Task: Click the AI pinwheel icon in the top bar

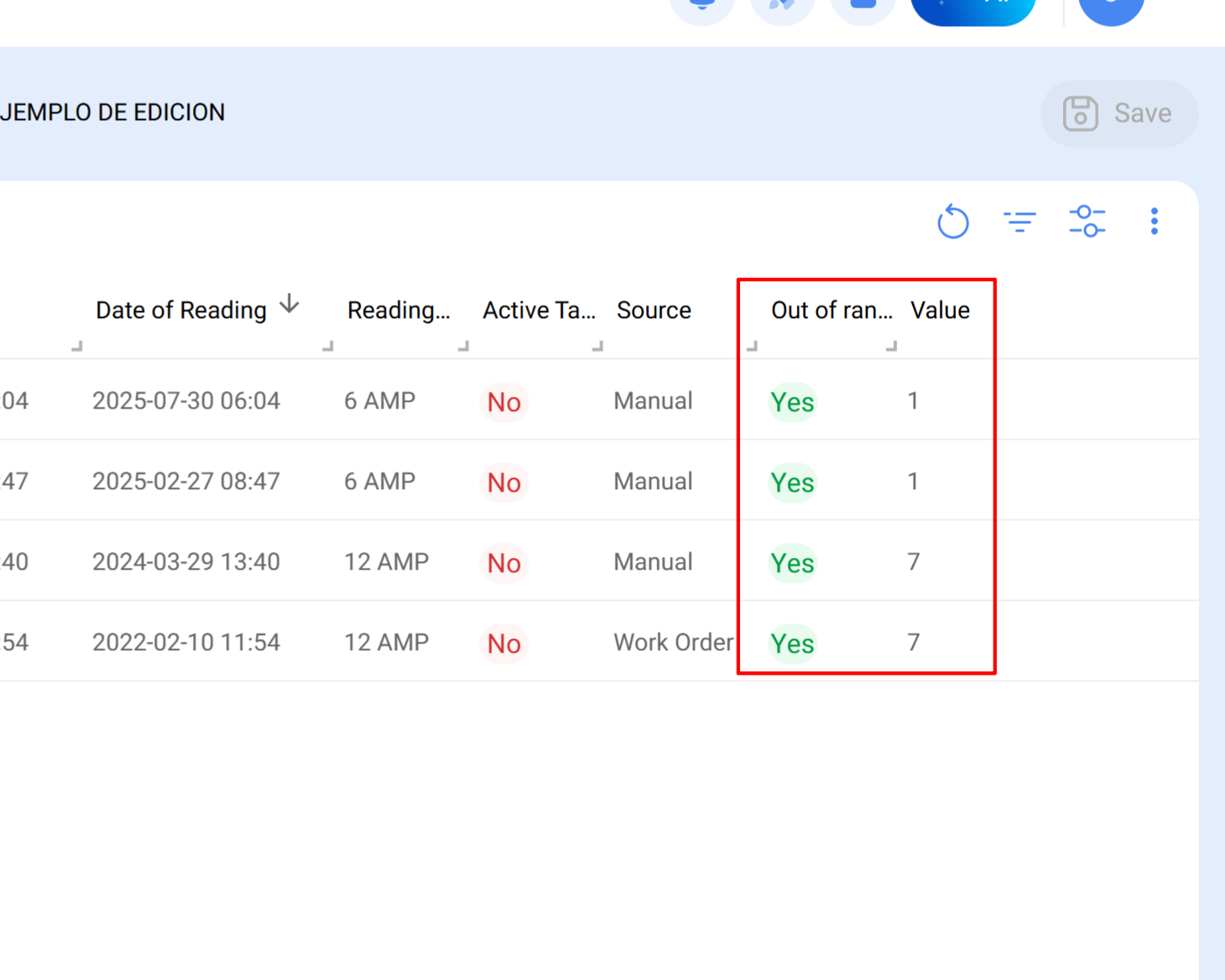Action: (782, 7)
